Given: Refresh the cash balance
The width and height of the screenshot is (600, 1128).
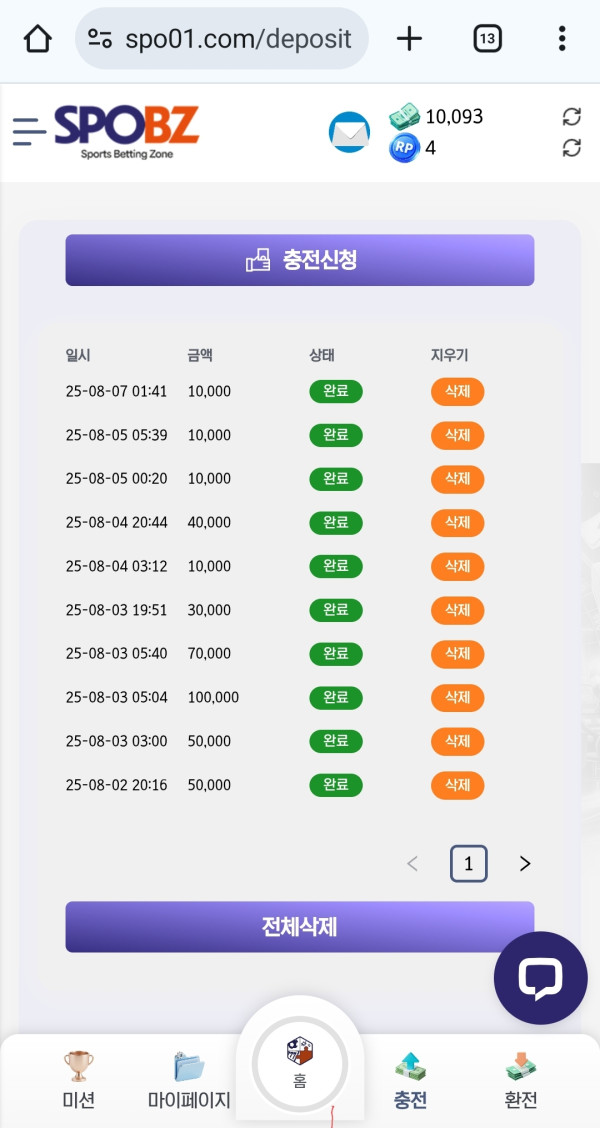Looking at the screenshot, I should (x=572, y=116).
